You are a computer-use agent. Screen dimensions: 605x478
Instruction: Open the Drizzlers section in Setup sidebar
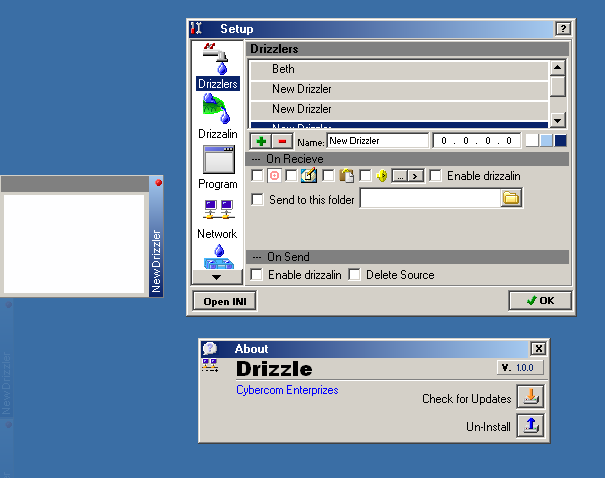pyautogui.click(x=218, y=66)
